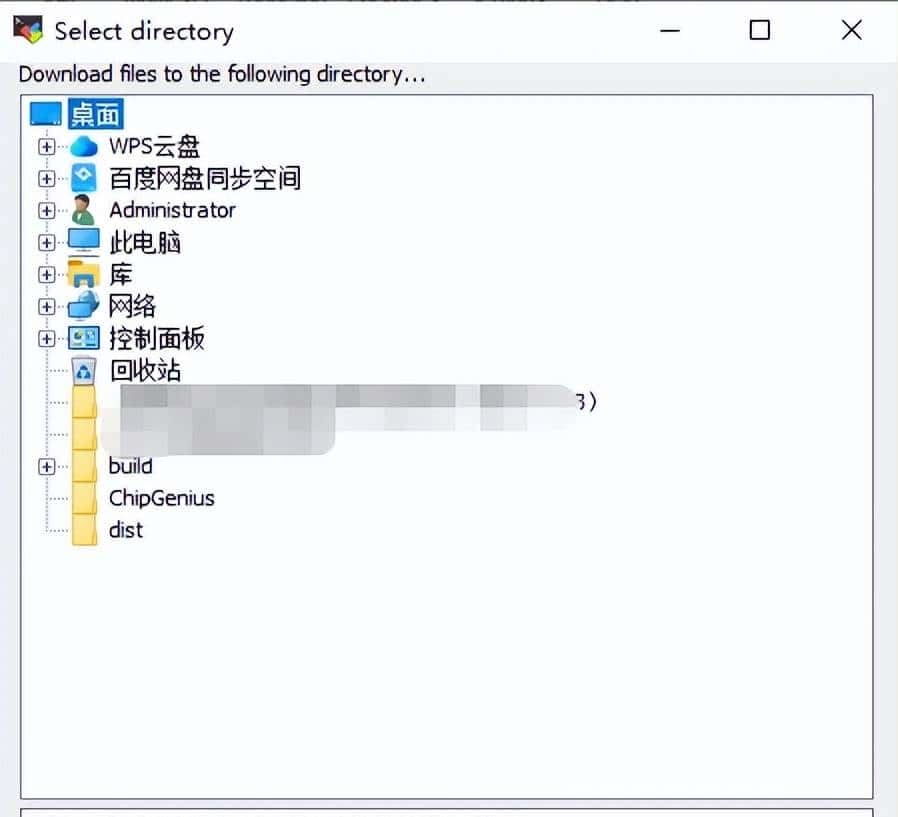Click the 百度网盘同步空间 sync icon
This screenshot has height=817, width=898.
pyautogui.click(x=84, y=178)
